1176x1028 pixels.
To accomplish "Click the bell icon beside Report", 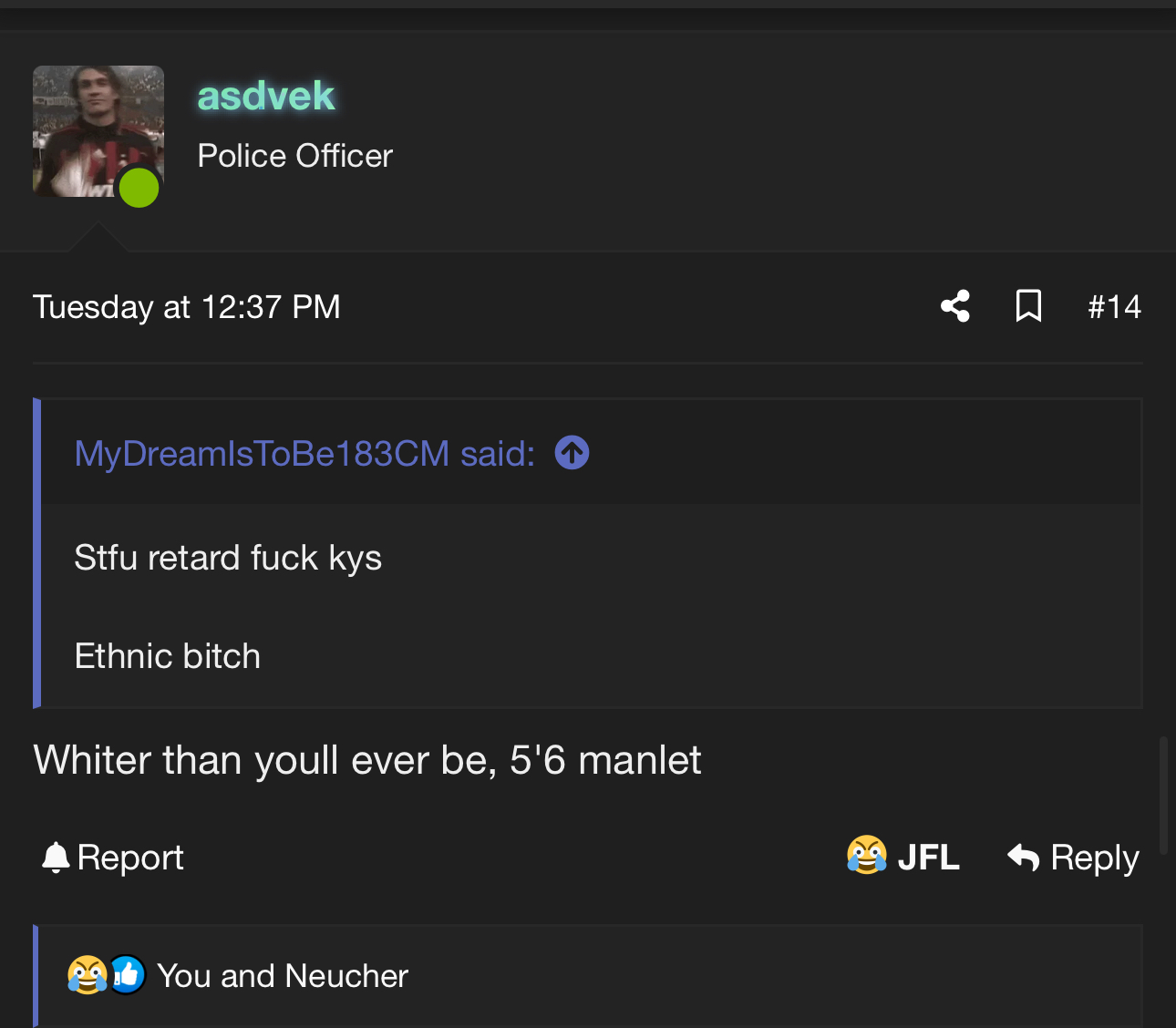I will pos(56,858).
